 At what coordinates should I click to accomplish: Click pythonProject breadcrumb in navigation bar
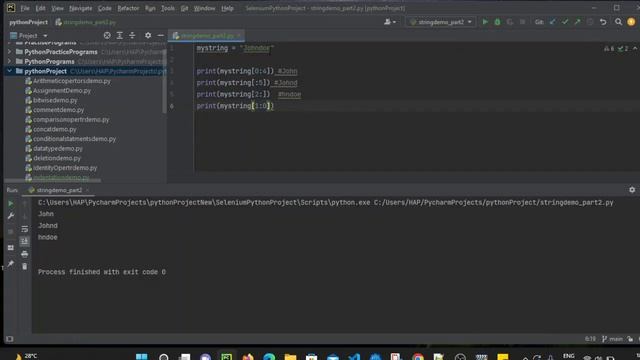click(x=29, y=22)
